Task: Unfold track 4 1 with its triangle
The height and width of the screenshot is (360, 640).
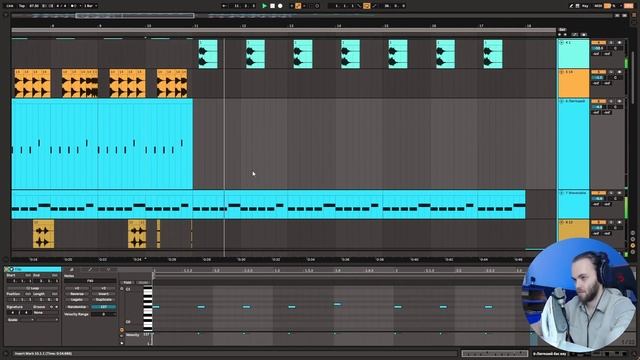Action: click(562, 42)
